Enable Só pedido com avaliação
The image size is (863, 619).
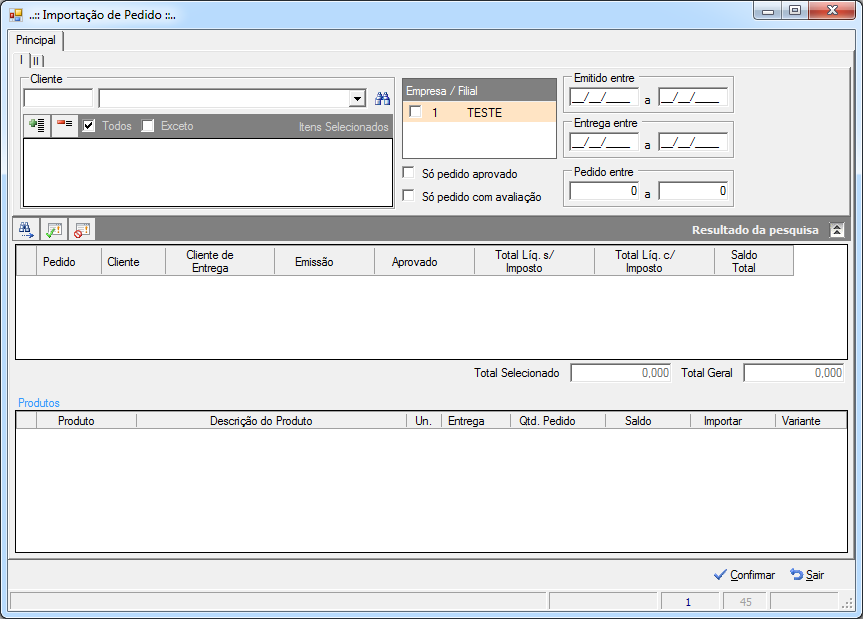point(408,196)
